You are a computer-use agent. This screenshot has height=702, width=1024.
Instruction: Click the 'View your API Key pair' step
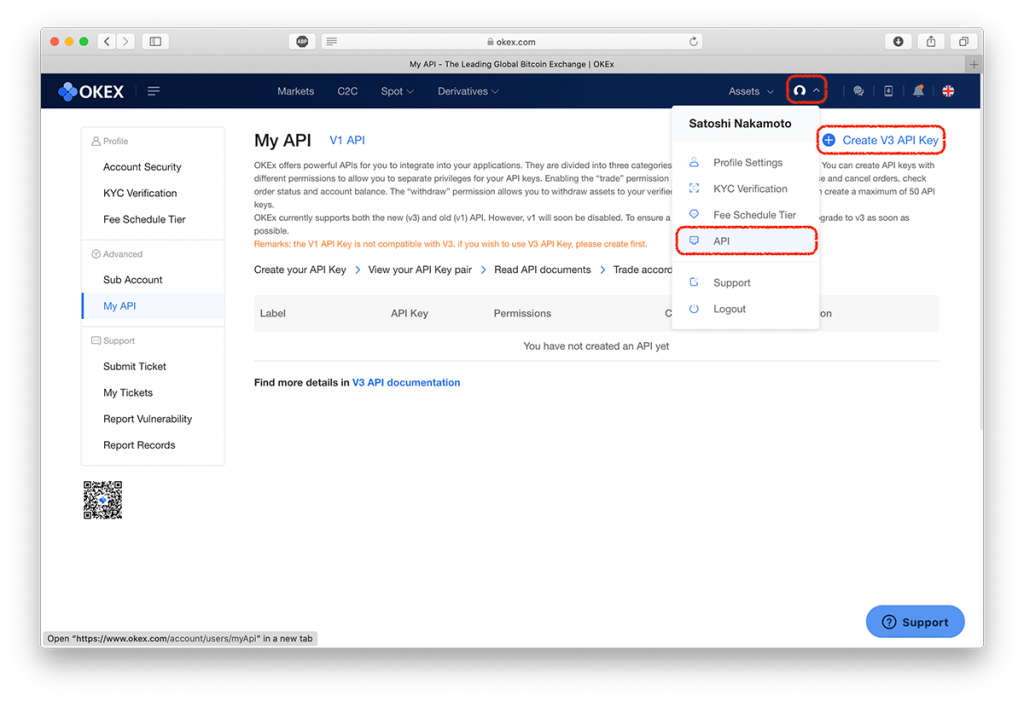420,270
